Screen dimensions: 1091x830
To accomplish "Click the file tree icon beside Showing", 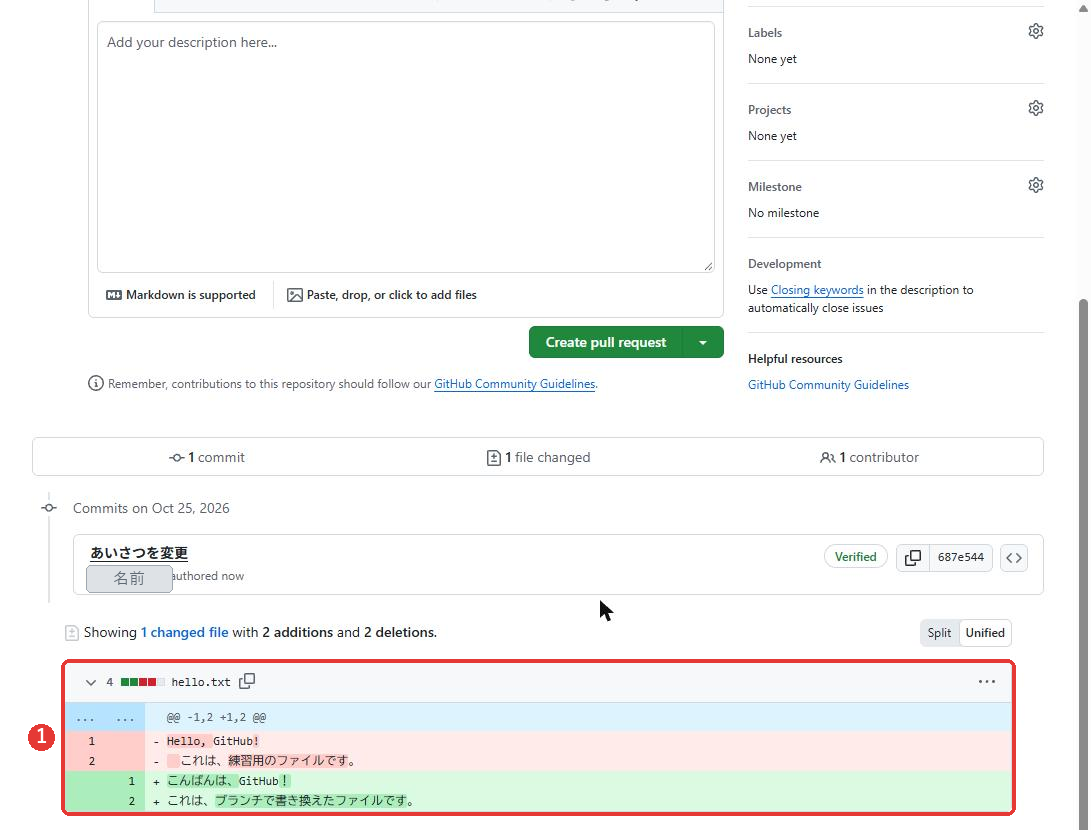I will (x=72, y=632).
